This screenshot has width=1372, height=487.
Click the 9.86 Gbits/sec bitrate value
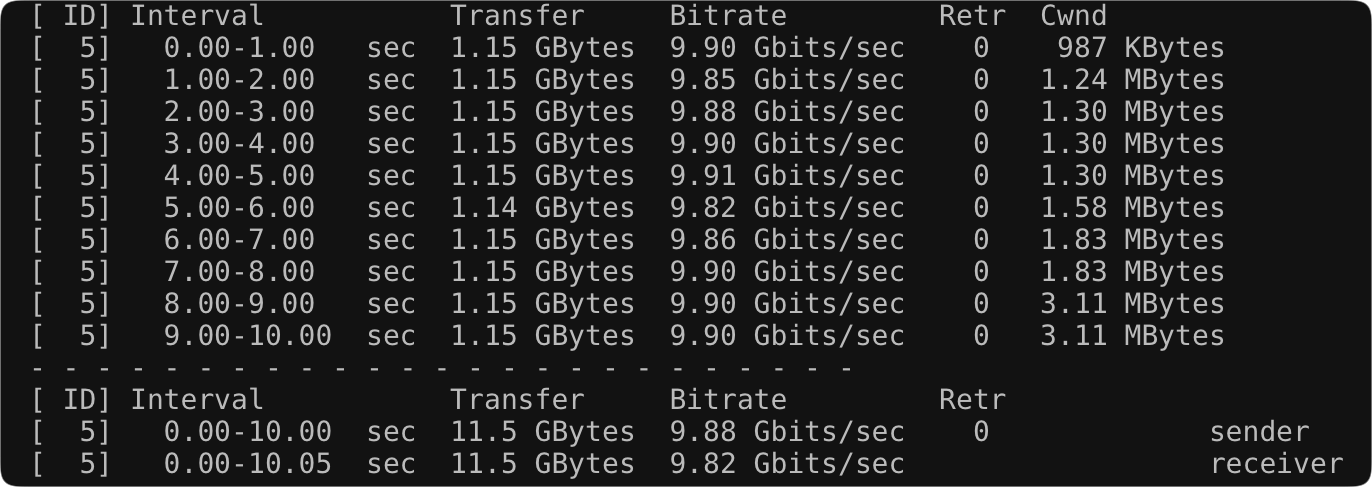(x=787, y=240)
